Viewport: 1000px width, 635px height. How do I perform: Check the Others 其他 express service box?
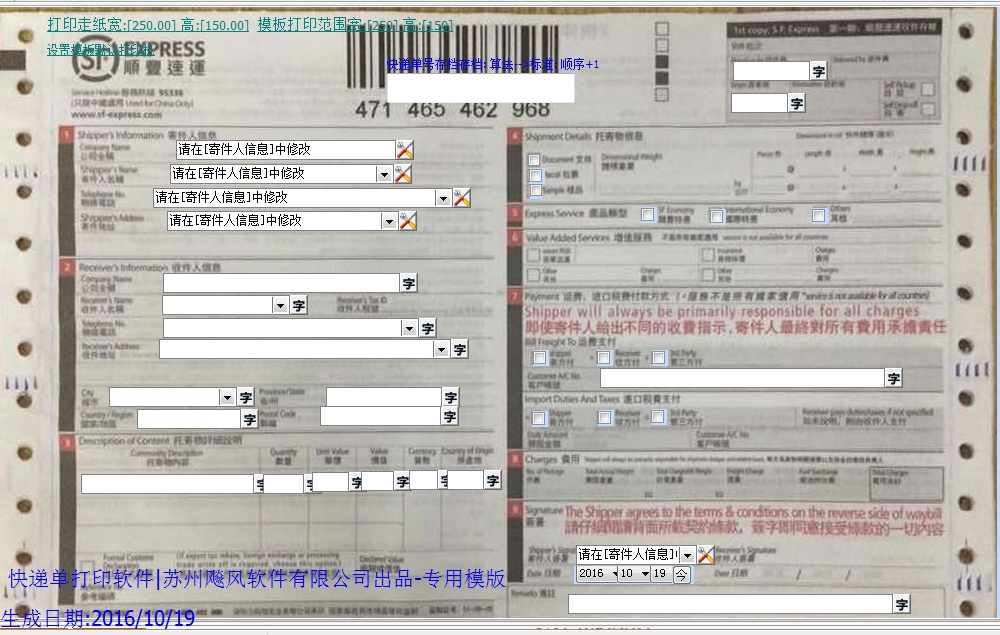819,215
